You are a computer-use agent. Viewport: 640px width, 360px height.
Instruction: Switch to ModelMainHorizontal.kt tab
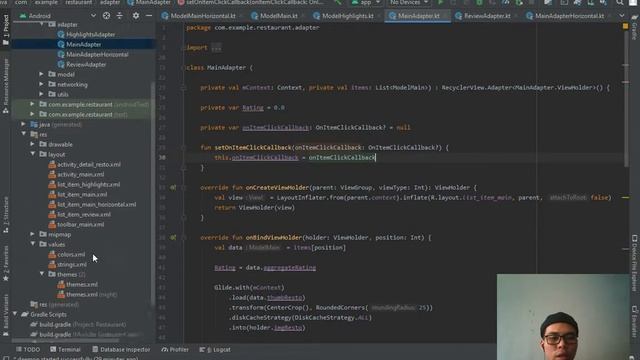point(199,16)
